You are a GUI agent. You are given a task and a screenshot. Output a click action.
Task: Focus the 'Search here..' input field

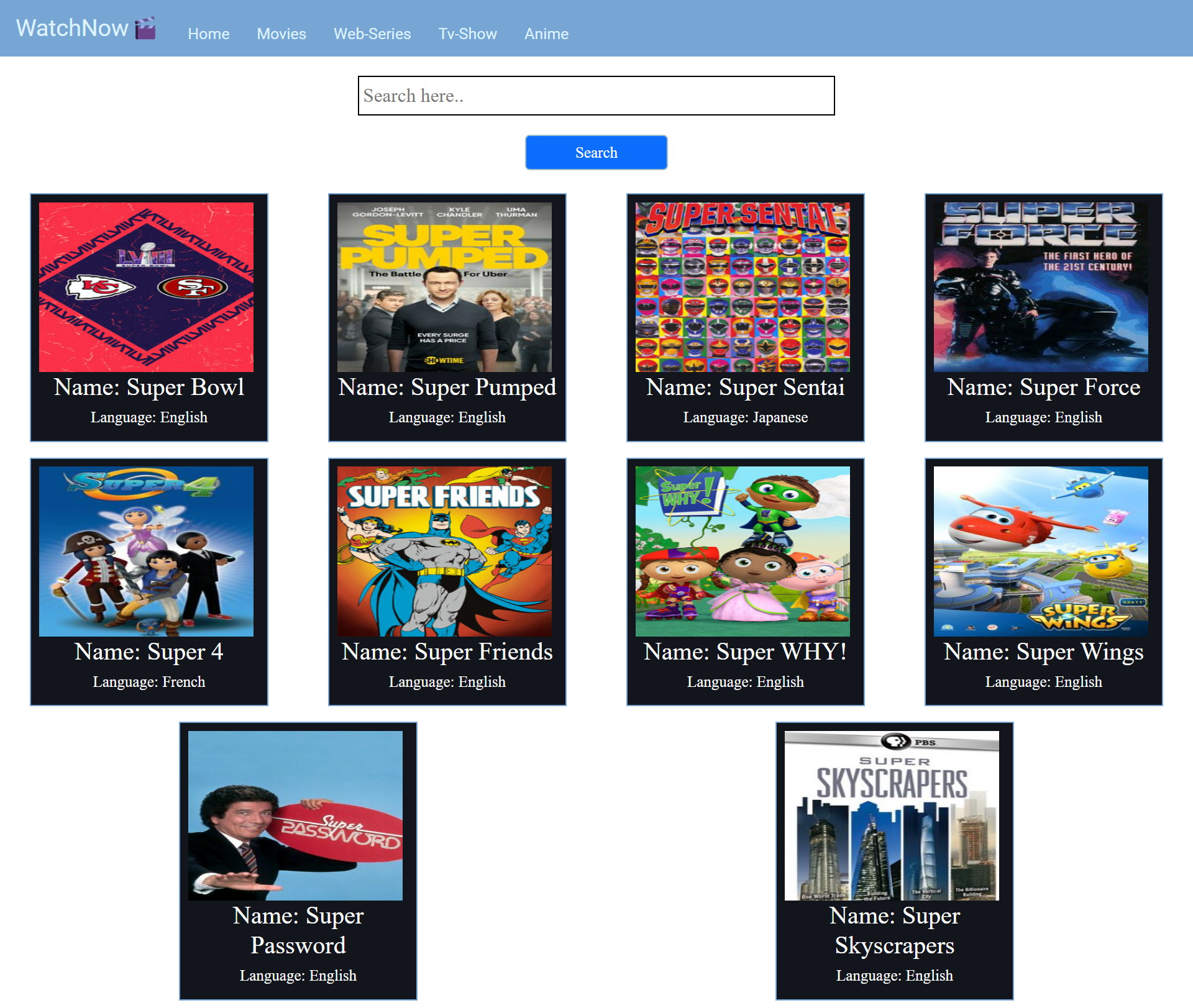pos(596,96)
